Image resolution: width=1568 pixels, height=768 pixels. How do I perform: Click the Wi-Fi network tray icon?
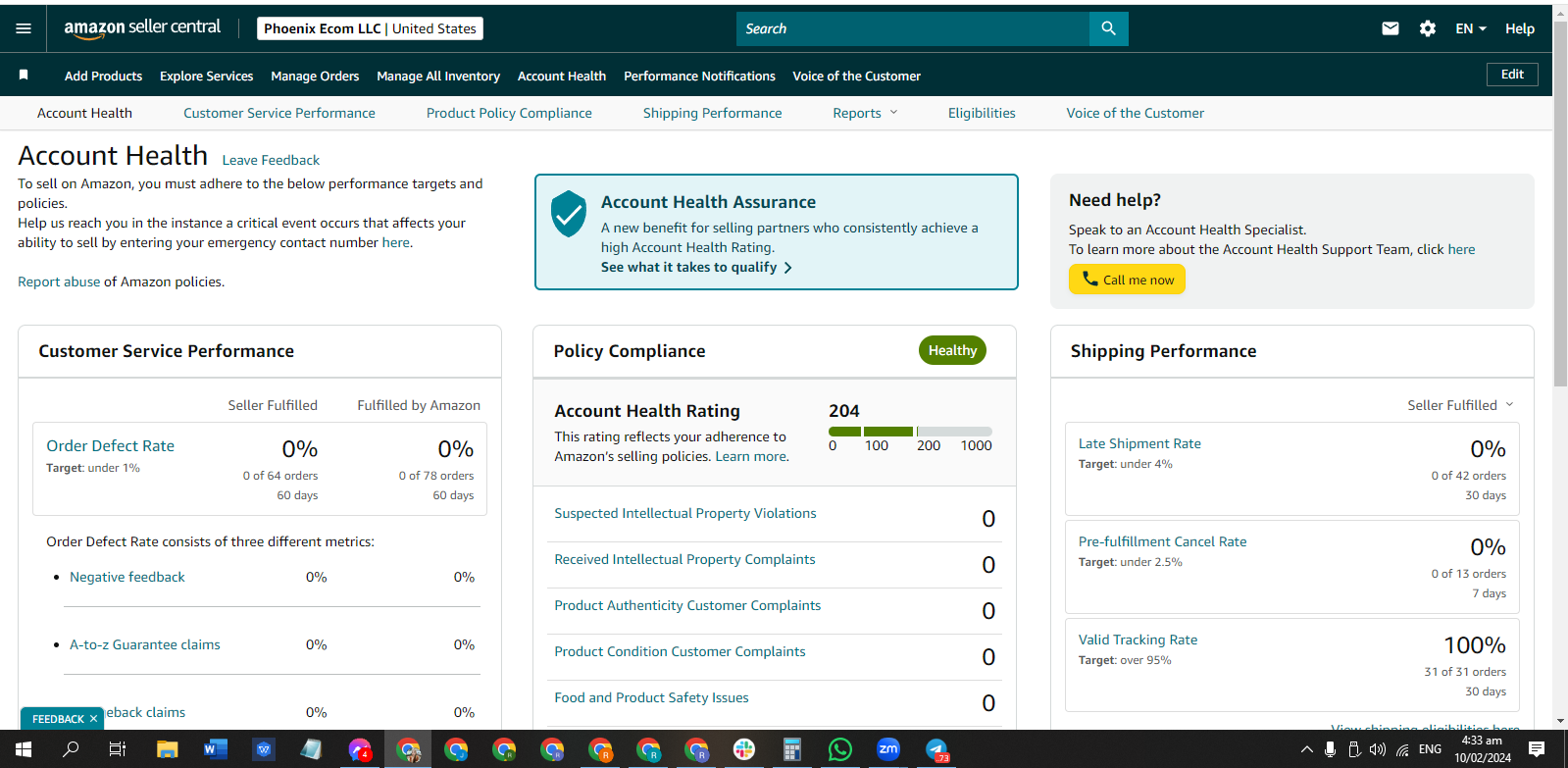[1402, 749]
